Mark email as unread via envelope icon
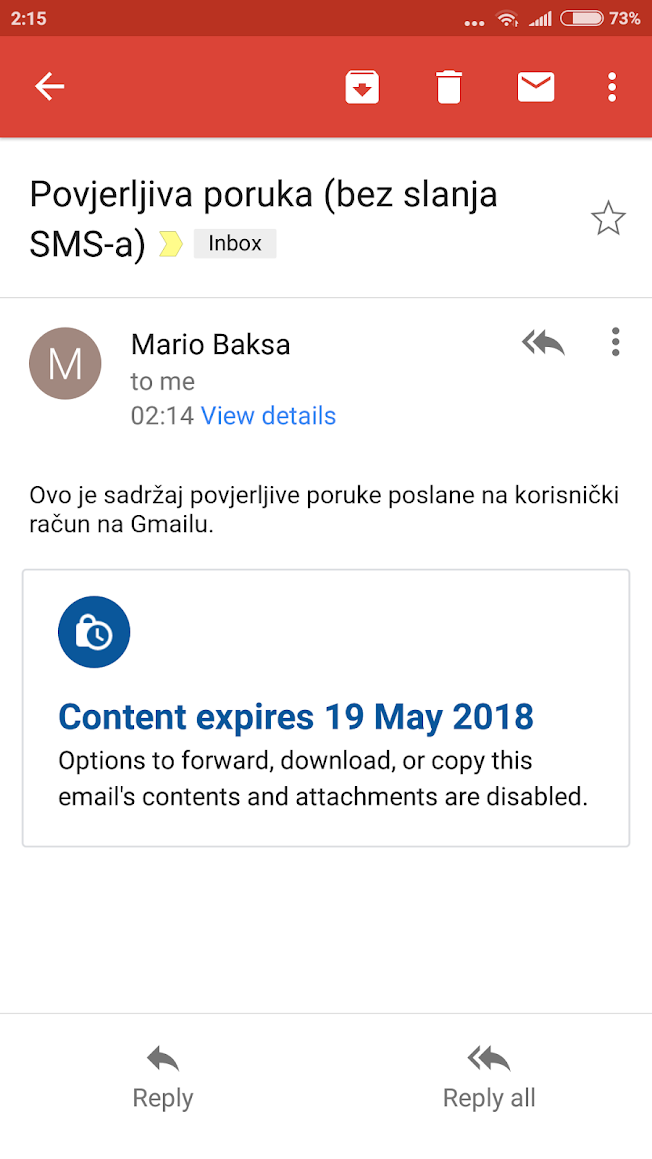Image resolution: width=652 pixels, height=1159 pixels. click(536, 87)
